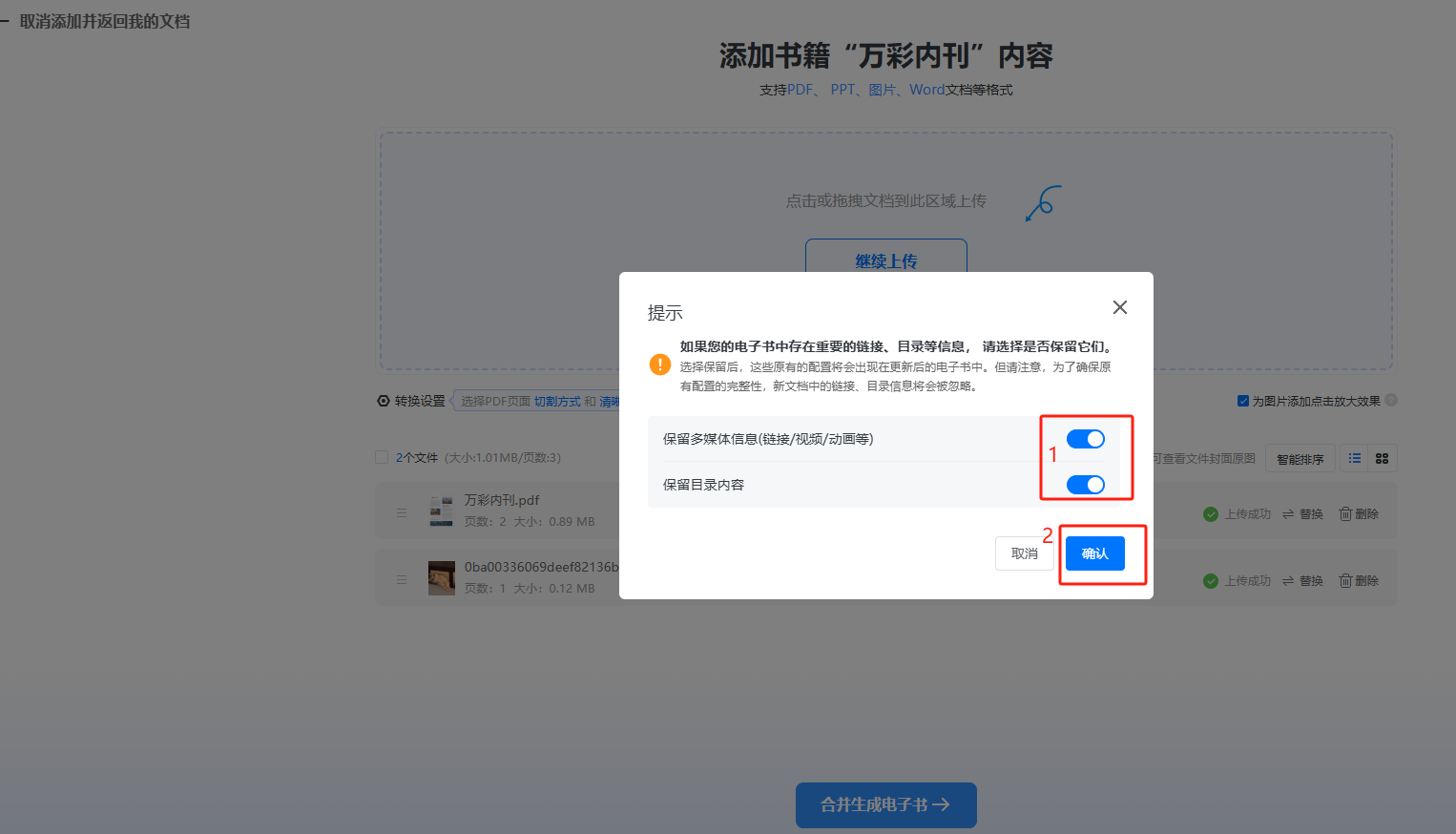Check the select-all 2个文件 checkbox
The width and height of the screenshot is (1456, 834).
382,457
